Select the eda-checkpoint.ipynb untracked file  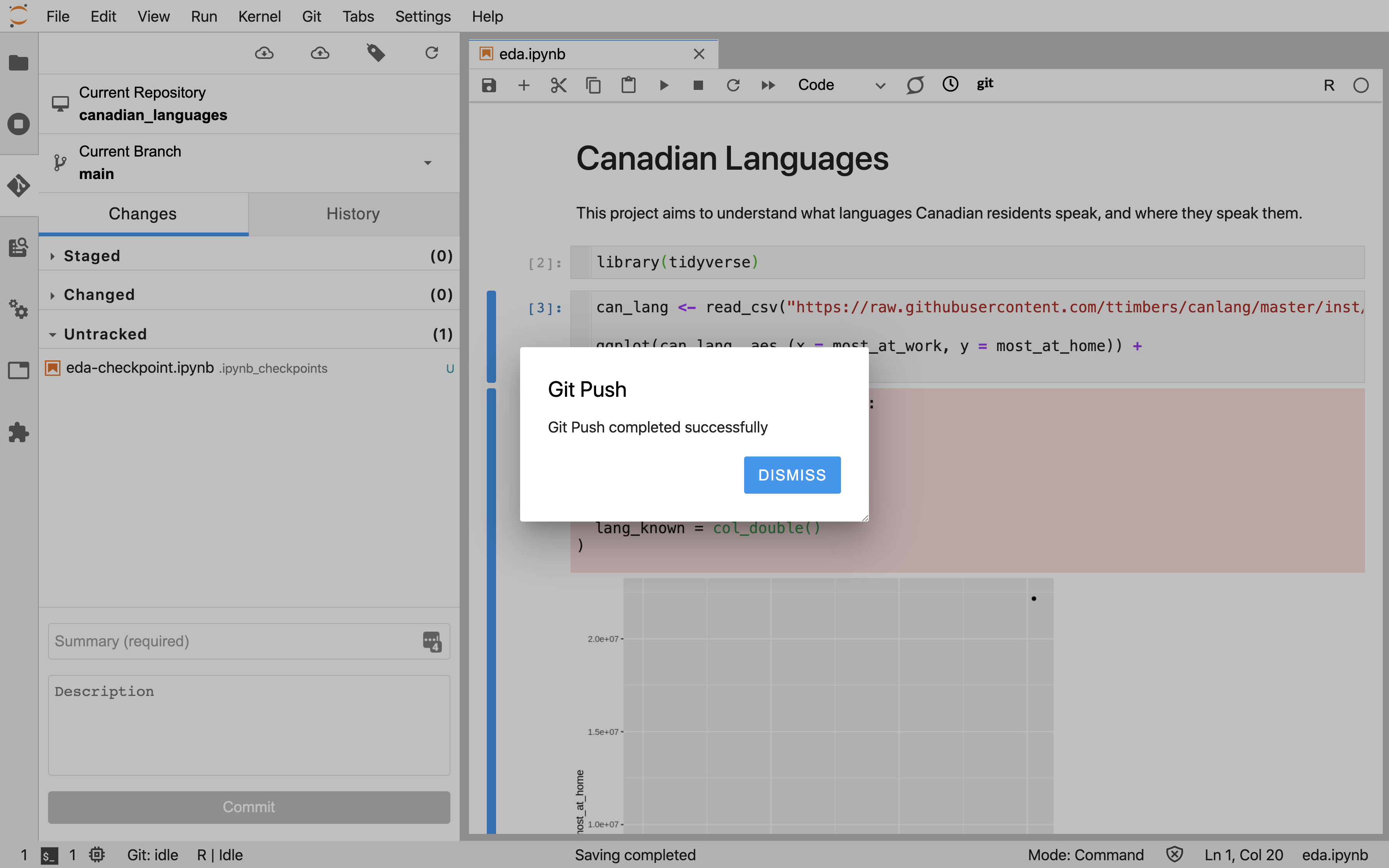point(249,368)
